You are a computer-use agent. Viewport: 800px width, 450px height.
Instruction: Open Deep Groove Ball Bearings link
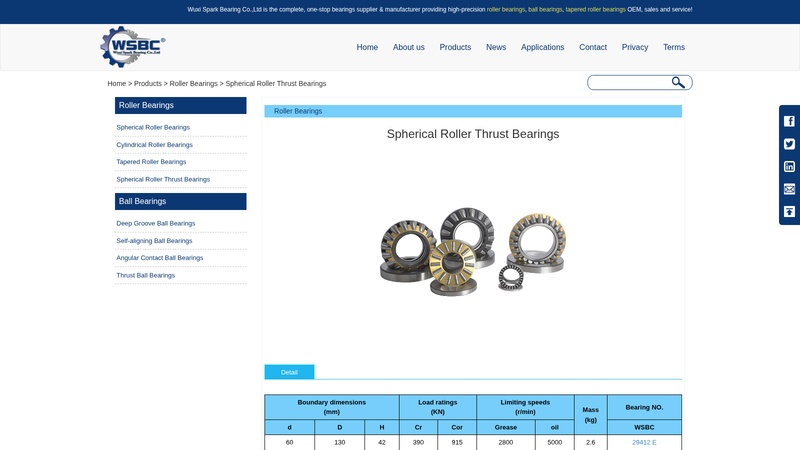coord(156,223)
